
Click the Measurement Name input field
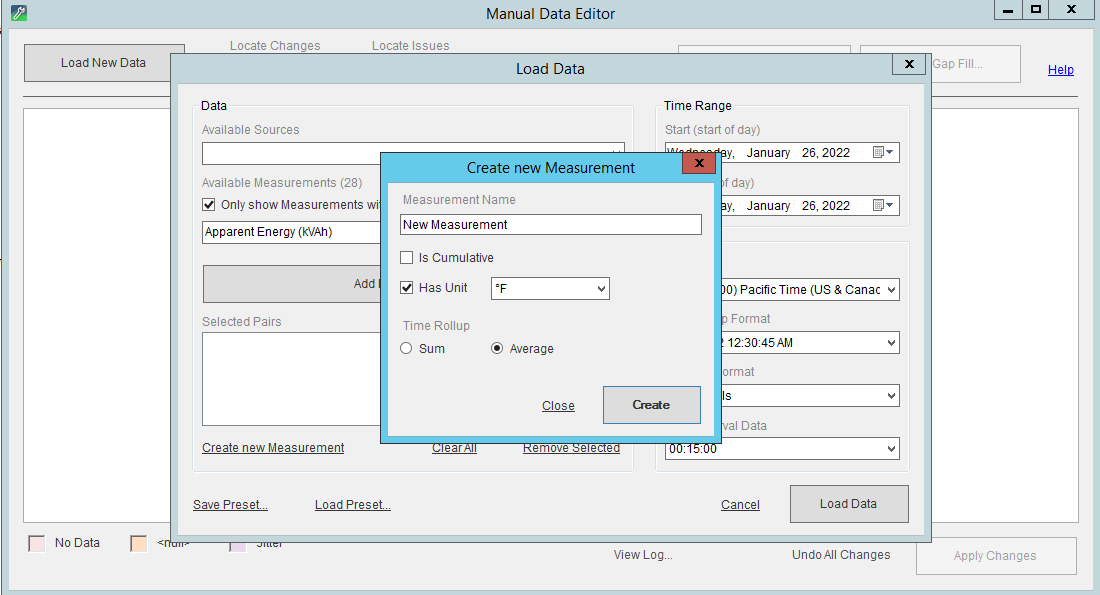551,225
